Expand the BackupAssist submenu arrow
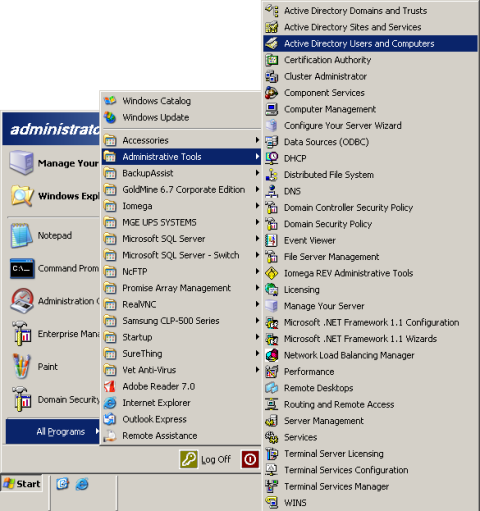This screenshot has height=511, width=480. (257, 173)
